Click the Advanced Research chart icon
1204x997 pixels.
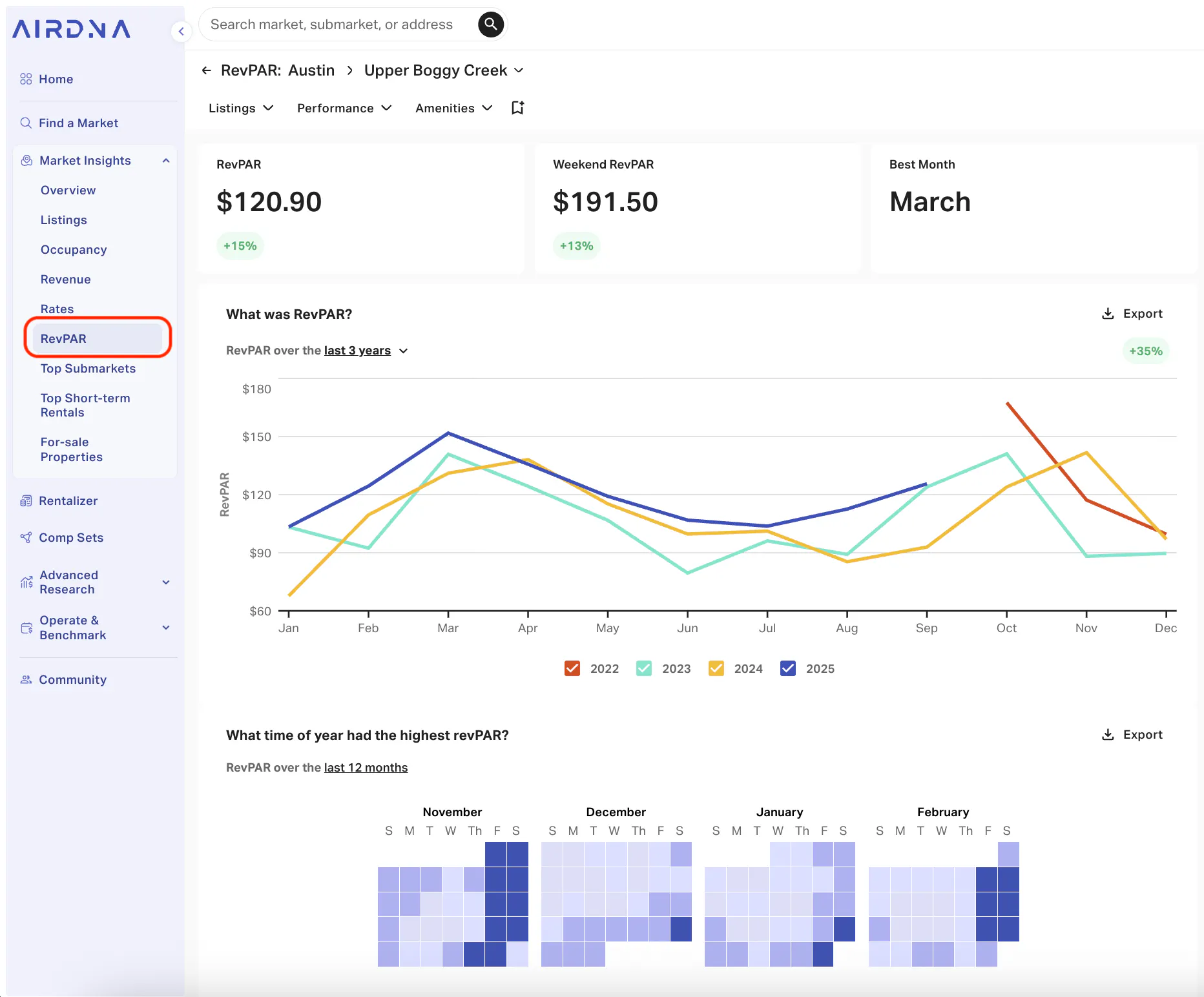[26, 582]
